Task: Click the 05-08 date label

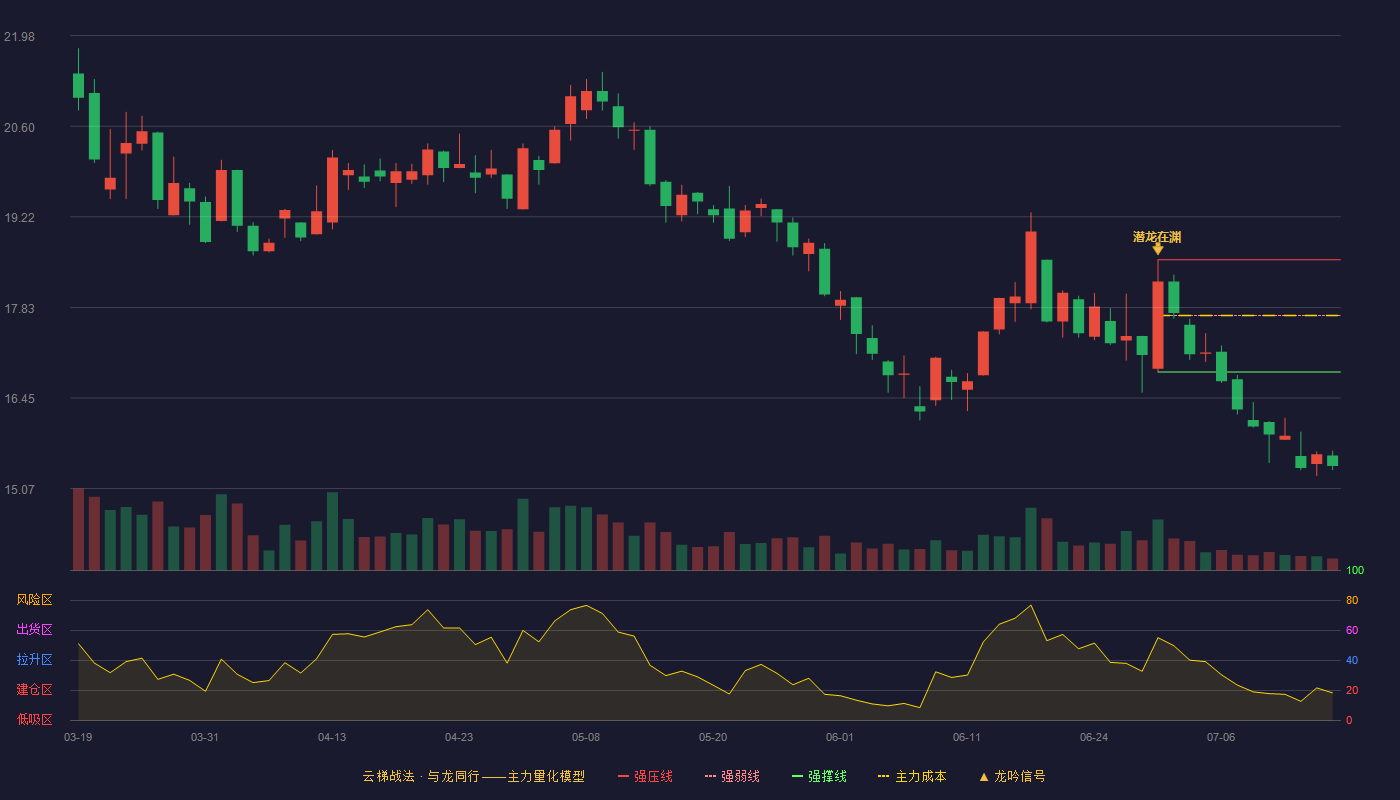Action: click(x=586, y=737)
